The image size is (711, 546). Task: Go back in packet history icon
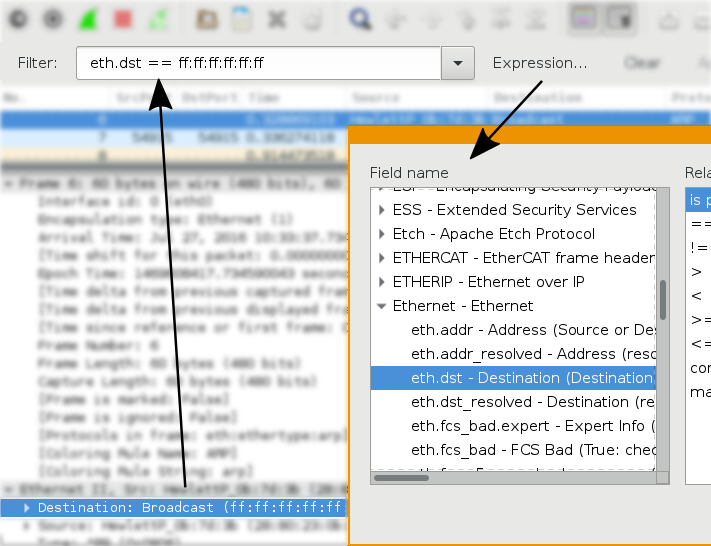(x=395, y=20)
